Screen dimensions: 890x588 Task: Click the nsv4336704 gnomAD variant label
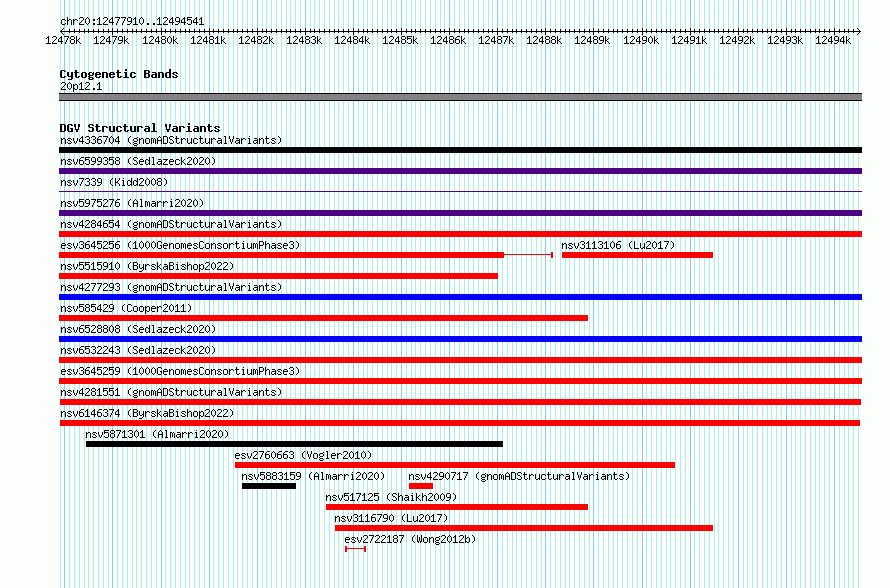(171, 140)
